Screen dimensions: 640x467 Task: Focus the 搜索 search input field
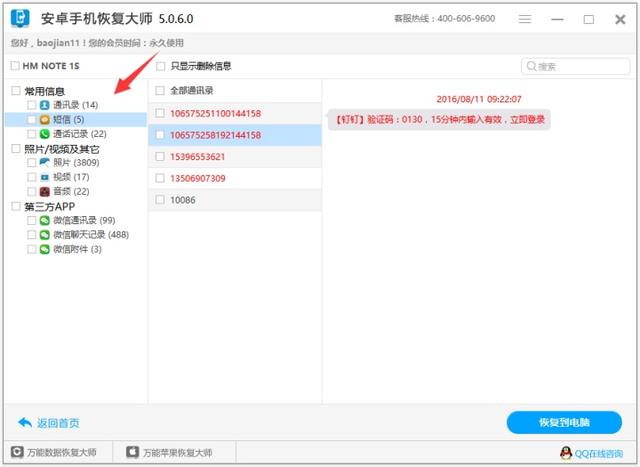pyautogui.click(x=576, y=66)
